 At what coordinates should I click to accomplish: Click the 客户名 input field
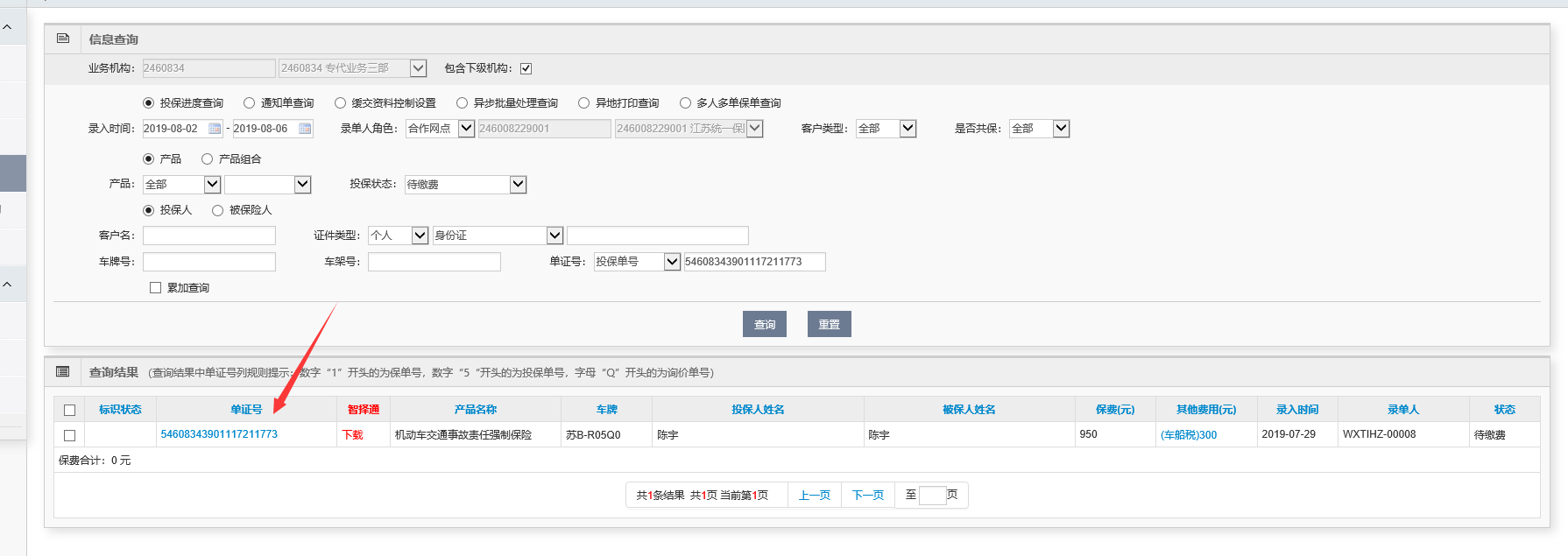click(x=209, y=236)
